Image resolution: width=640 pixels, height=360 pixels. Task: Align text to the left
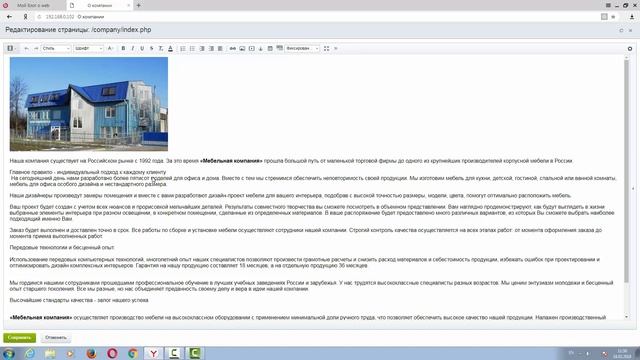click(x=202, y=49)
